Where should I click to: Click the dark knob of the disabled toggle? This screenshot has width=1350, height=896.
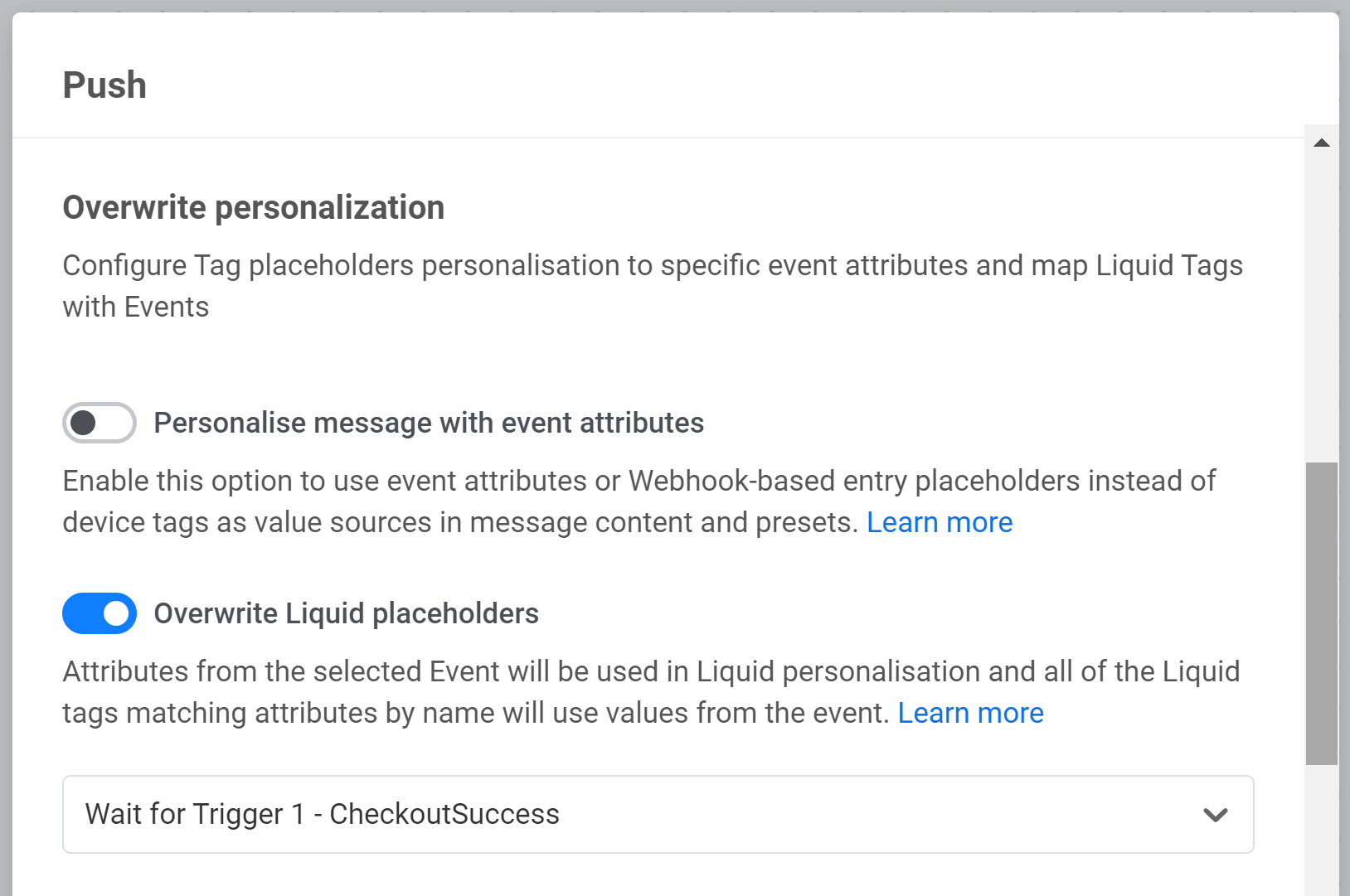[83, 423]
